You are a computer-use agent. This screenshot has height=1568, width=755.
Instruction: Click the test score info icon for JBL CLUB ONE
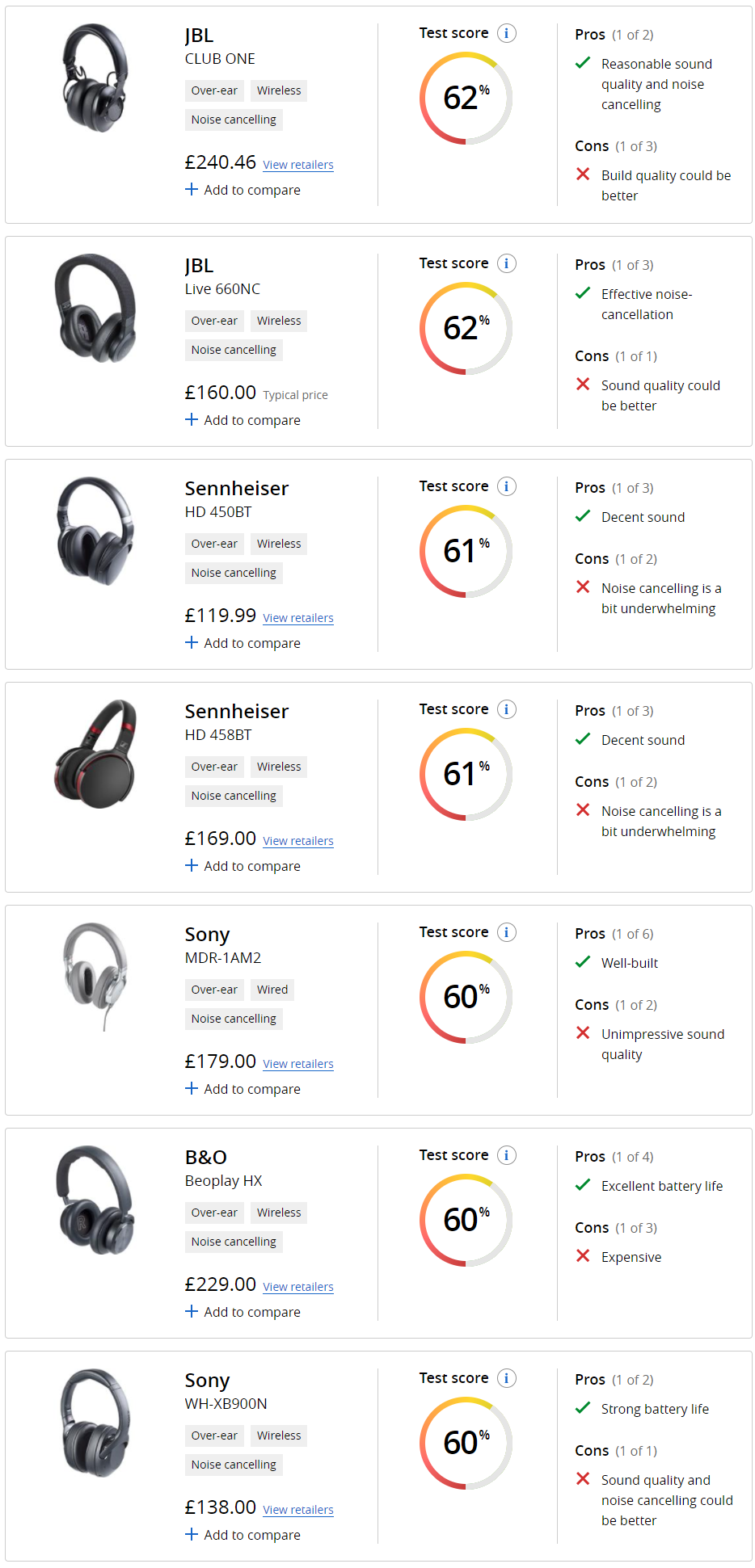coord(507,33)
